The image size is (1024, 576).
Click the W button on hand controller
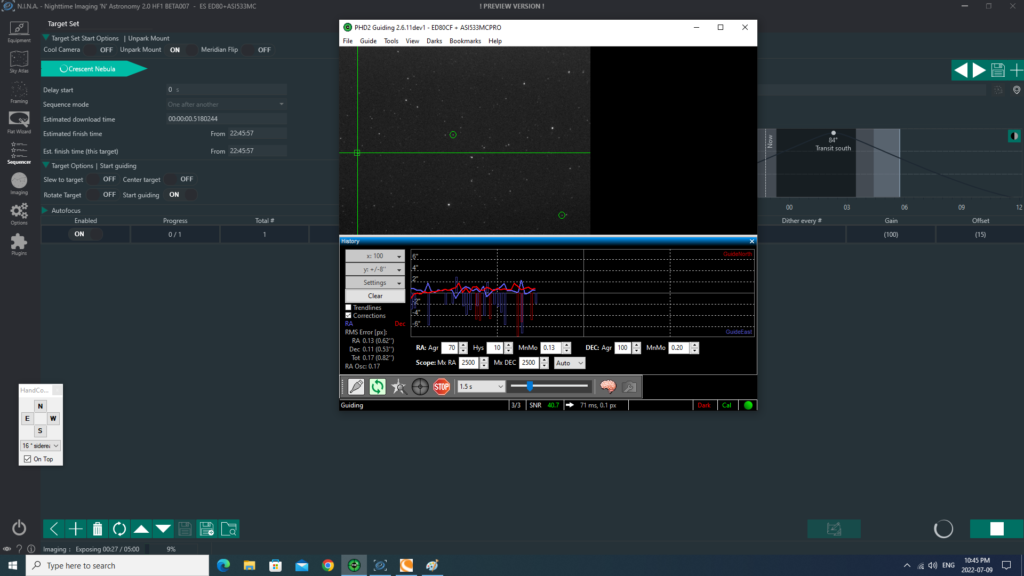pos(53,419)
